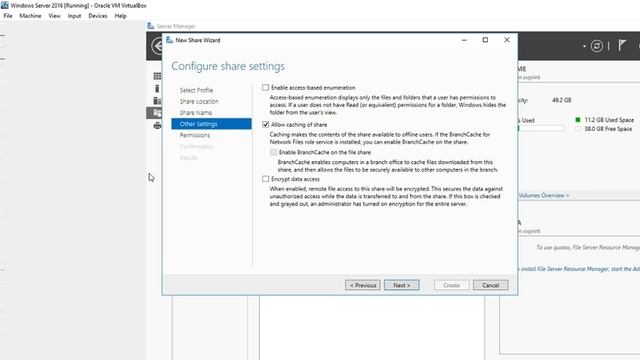Open the Select Profile wizard step
Screen dimensions: 640x360
(x=196, y=90)
